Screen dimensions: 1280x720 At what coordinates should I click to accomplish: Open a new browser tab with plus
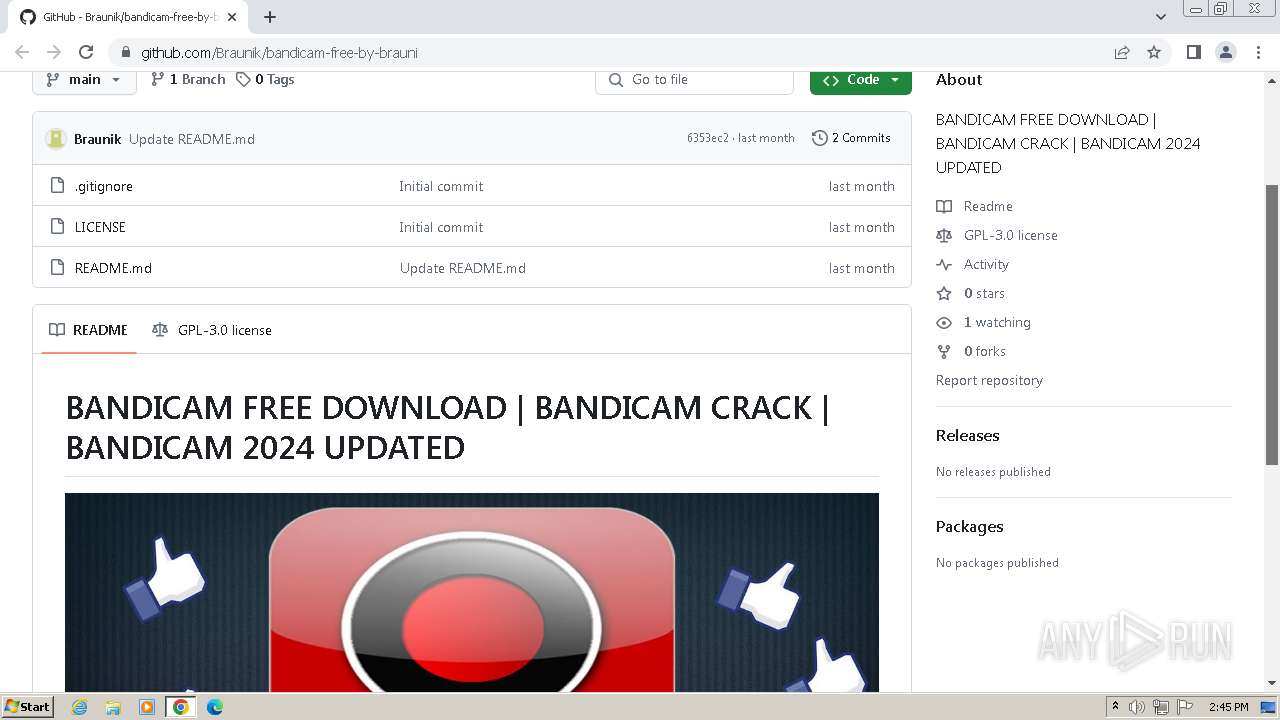(x=270, y=17)
